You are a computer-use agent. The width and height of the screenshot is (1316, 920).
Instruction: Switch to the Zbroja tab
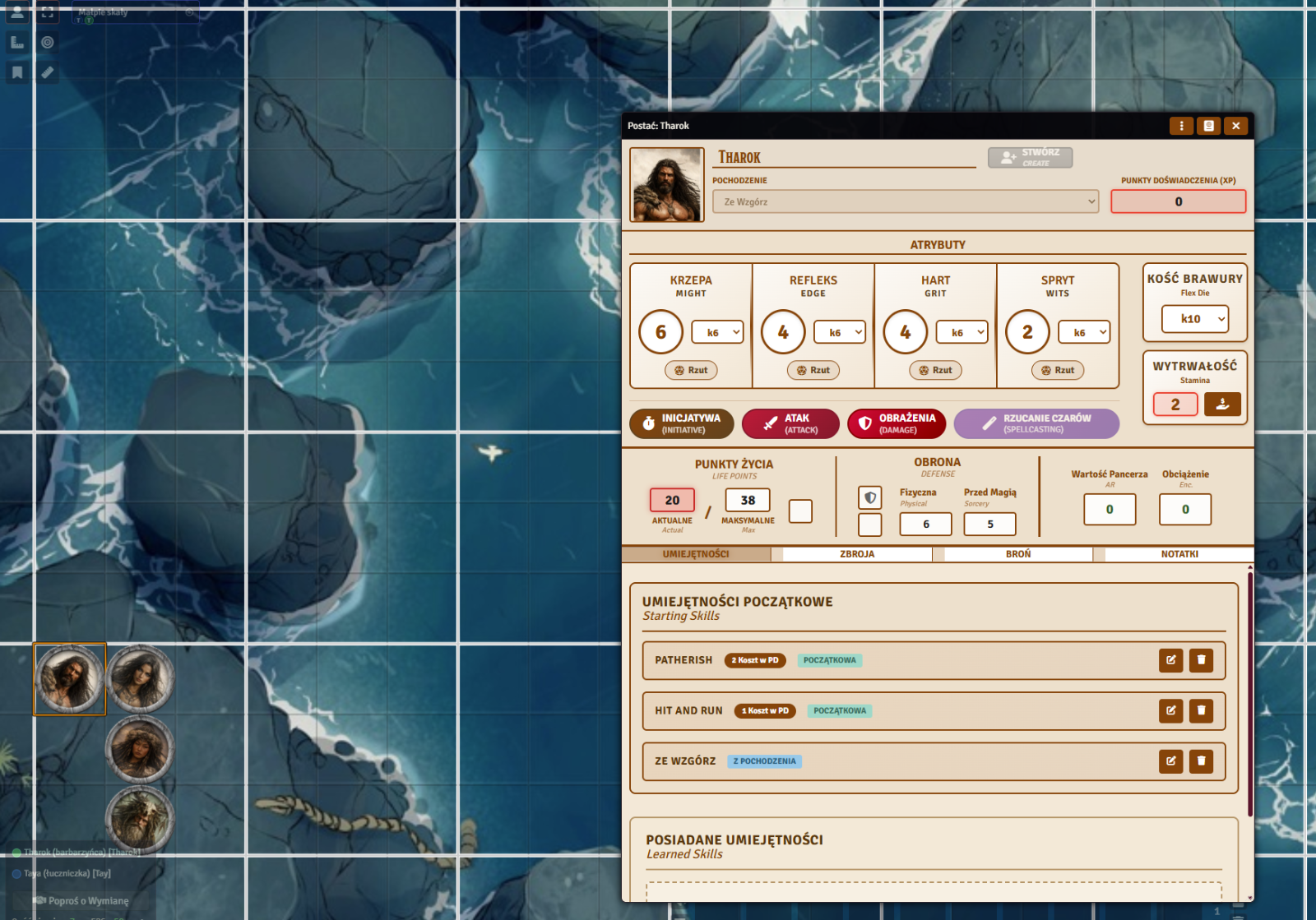pos(857,554)
